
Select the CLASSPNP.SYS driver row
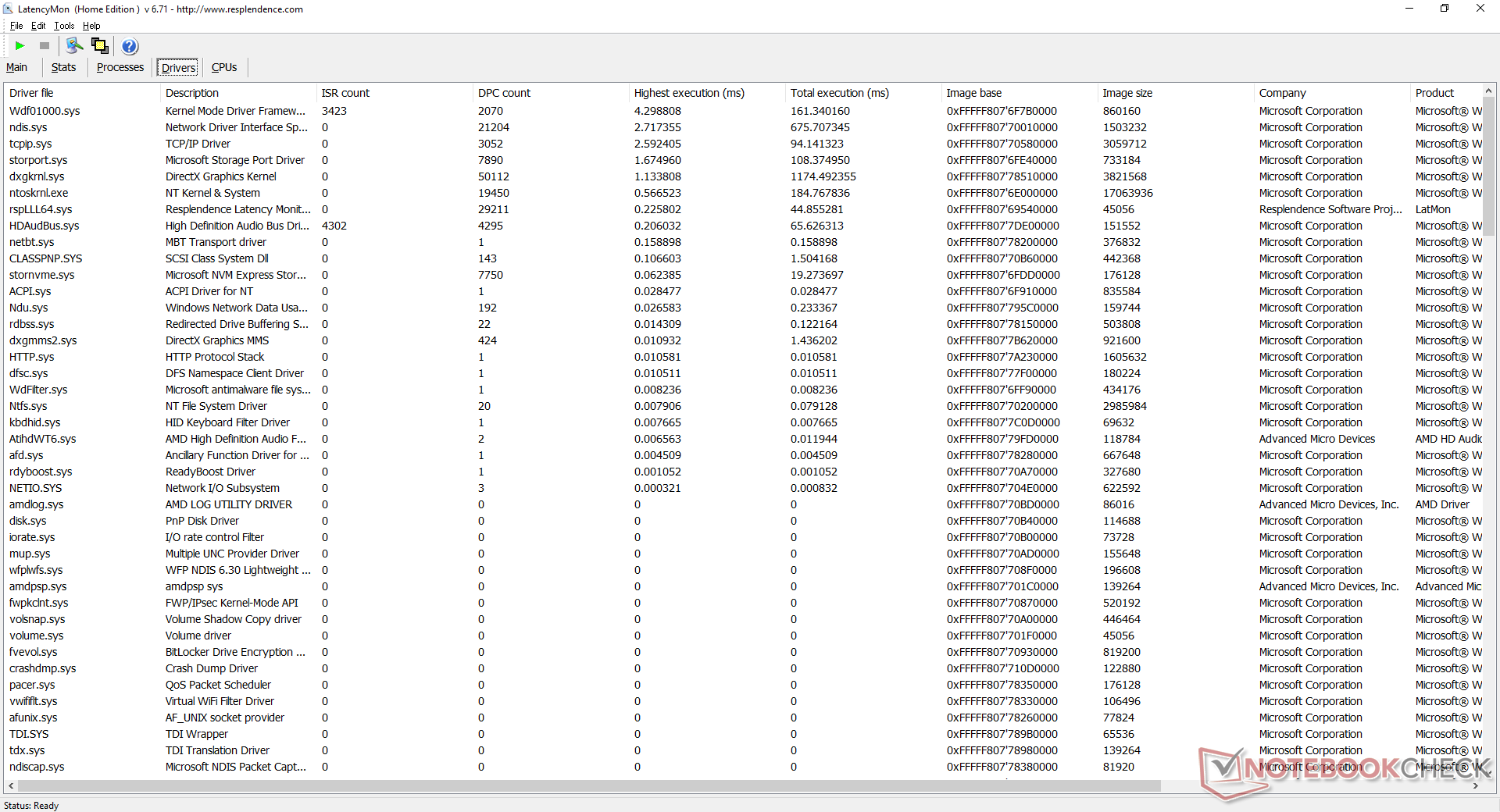743,258
